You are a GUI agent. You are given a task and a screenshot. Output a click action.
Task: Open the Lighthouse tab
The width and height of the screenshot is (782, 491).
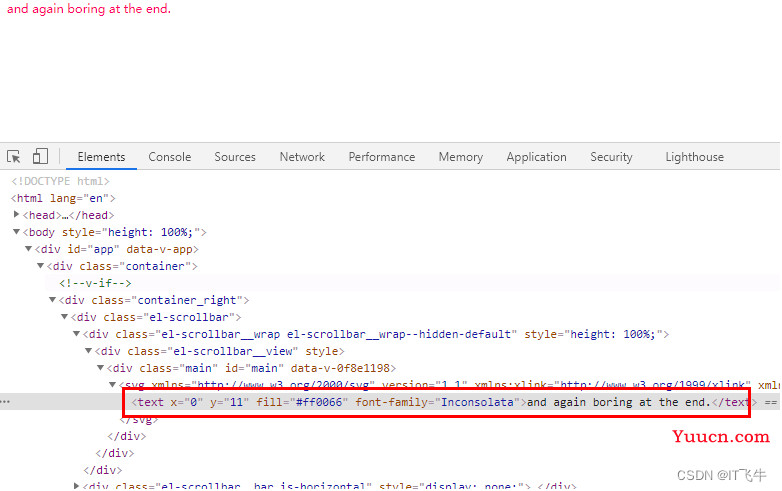[x=694, y=157]
